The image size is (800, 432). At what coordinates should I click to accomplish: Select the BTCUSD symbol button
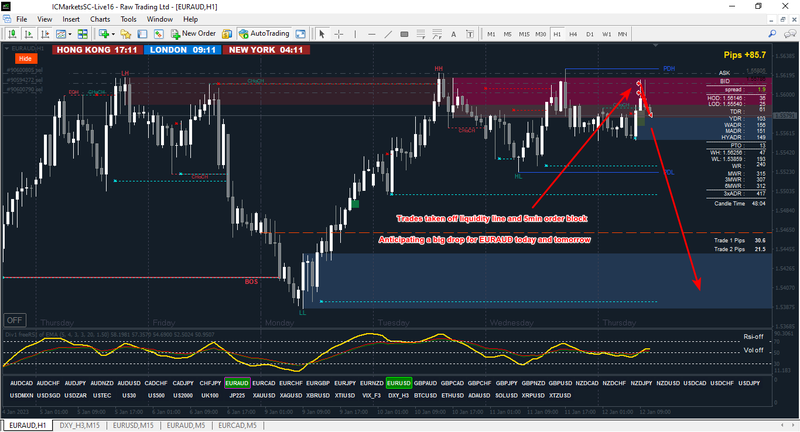coord(425,395)
